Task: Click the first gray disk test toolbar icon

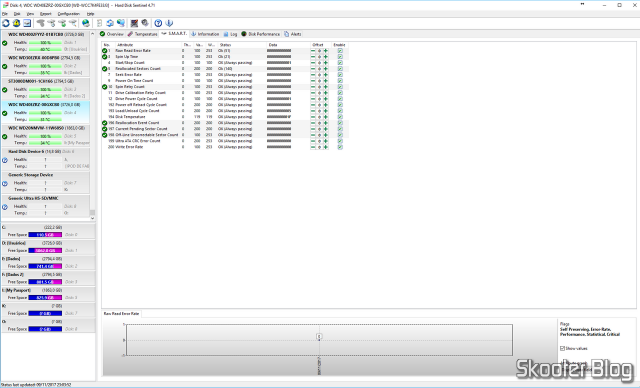Action: 40,23
